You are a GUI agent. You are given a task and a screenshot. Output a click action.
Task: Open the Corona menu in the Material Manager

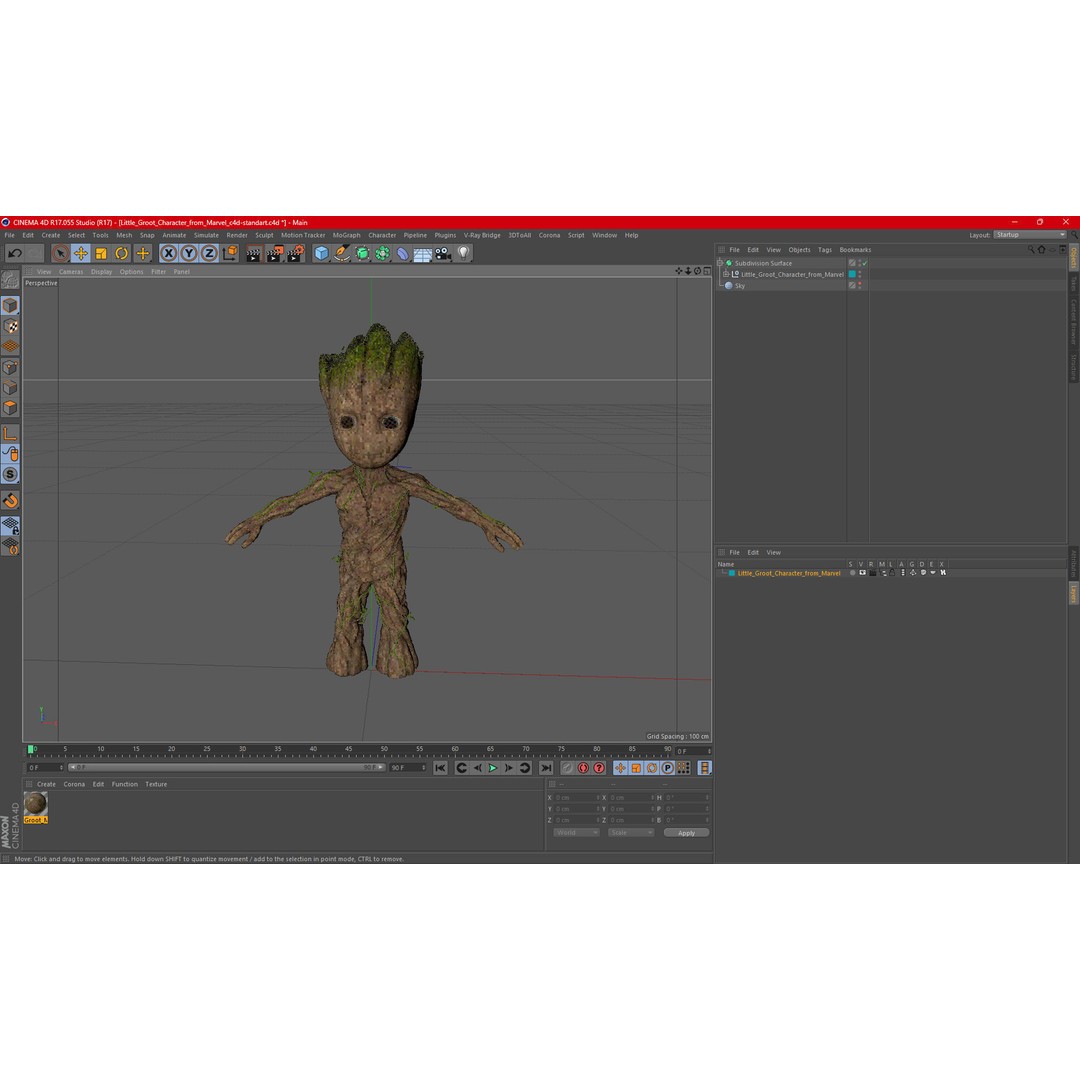(74, 784)
